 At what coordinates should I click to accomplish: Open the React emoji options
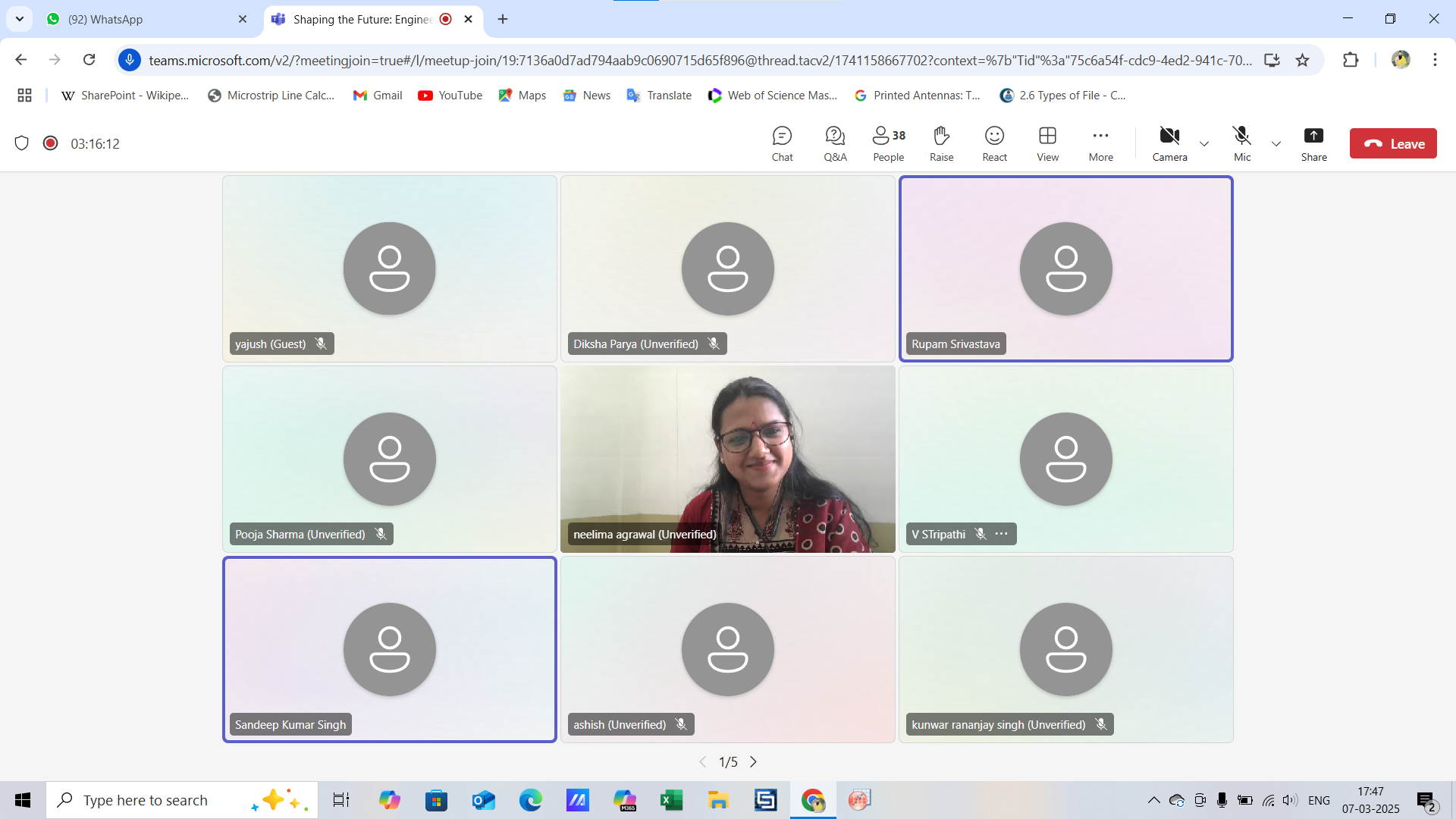coord(994,143)
